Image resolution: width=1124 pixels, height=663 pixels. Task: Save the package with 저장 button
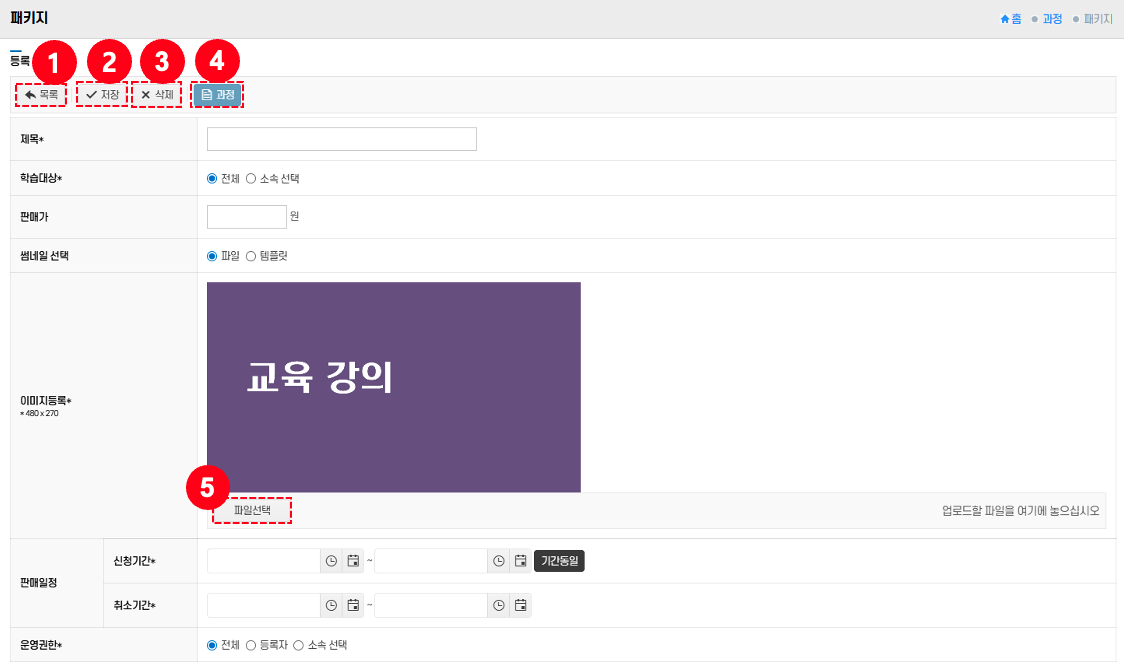pyautogui.click(x=102, y=95)
